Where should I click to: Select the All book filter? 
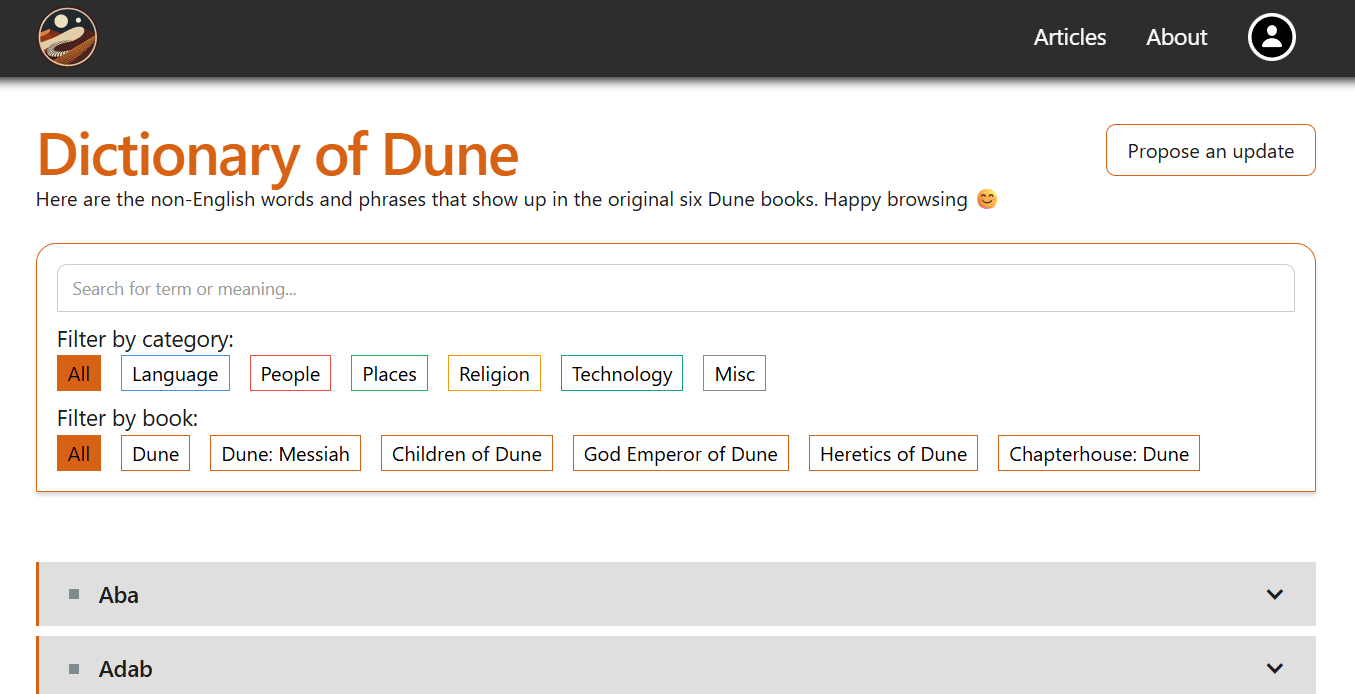click(79, 453)
